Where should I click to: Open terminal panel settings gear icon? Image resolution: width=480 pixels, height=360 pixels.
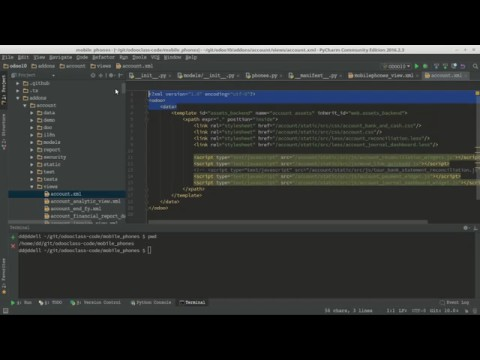click(466, 228)
